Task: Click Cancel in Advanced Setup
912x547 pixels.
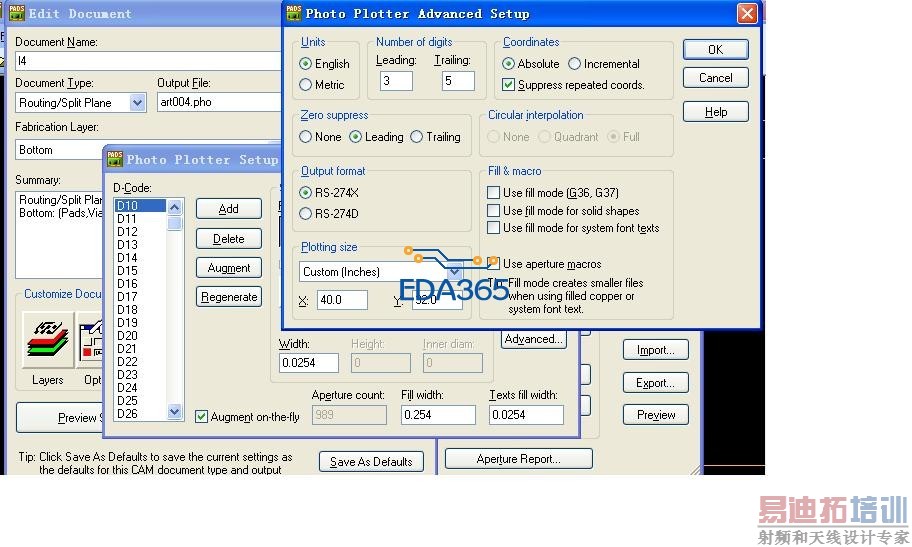Action: (715, 78)
